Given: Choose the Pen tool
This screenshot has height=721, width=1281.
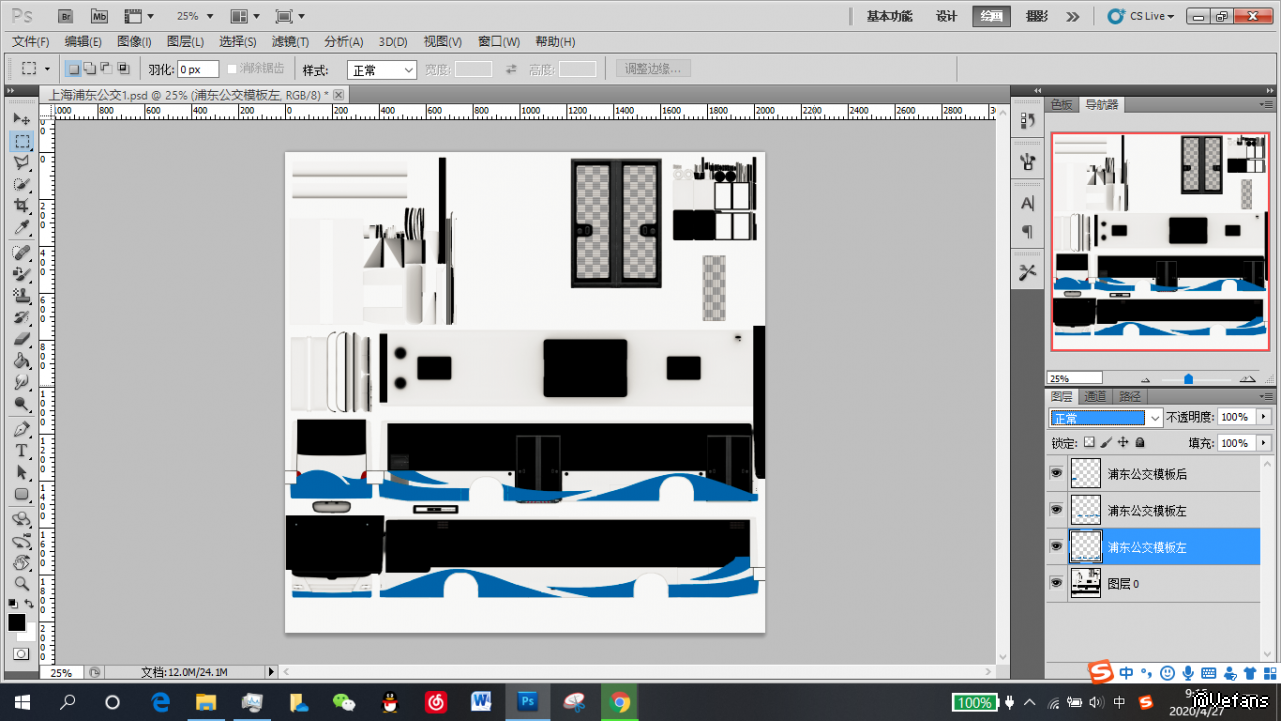Looking at the screenshot, I should click(21, 430).
